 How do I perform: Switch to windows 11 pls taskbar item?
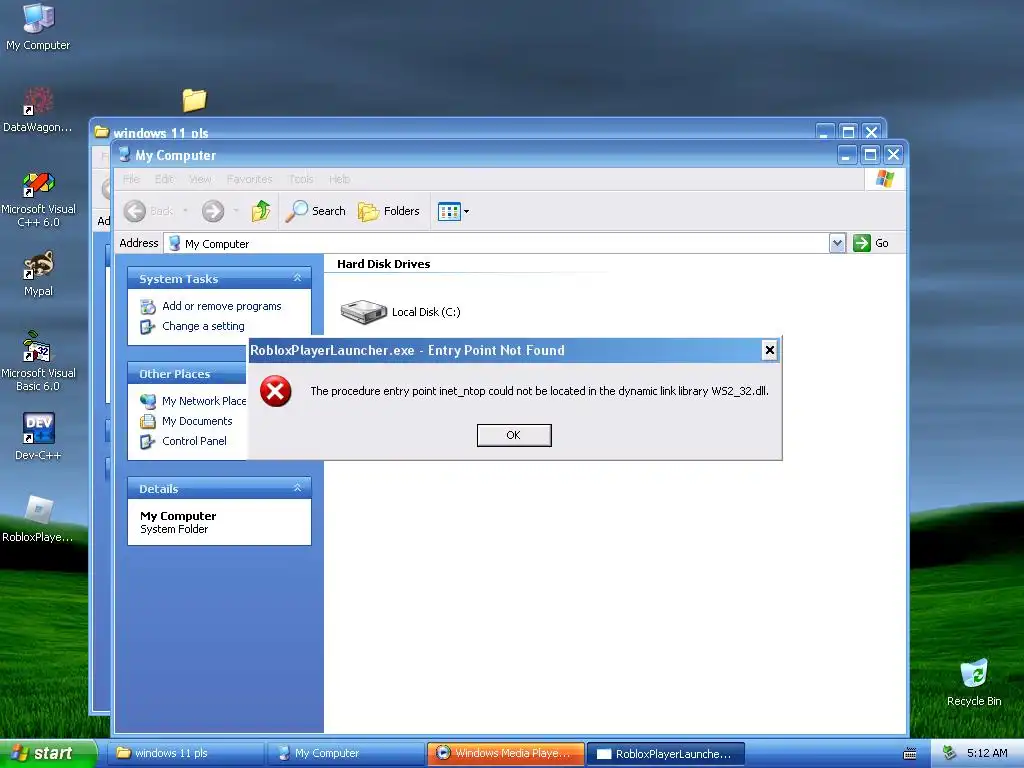pyautogui.click(x=186, y=753)
